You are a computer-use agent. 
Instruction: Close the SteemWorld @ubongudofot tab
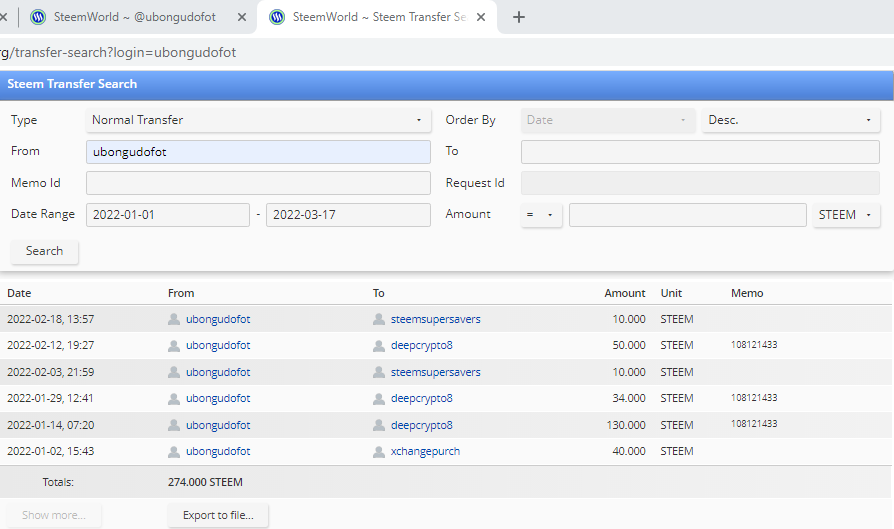242,17
